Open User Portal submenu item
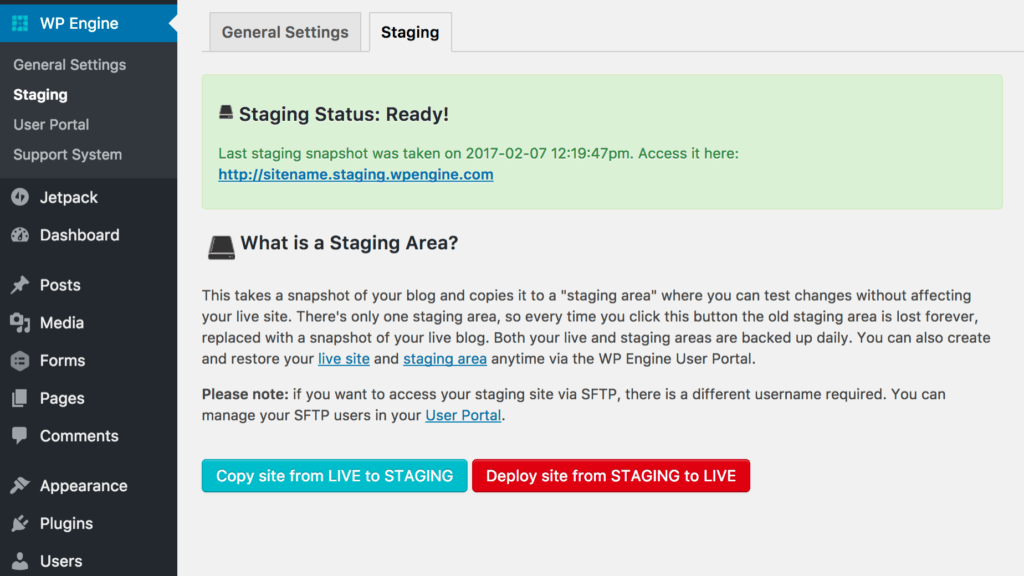Image resolution: width=1024 pixels, height=576 pixels. (x=51, y=125)
